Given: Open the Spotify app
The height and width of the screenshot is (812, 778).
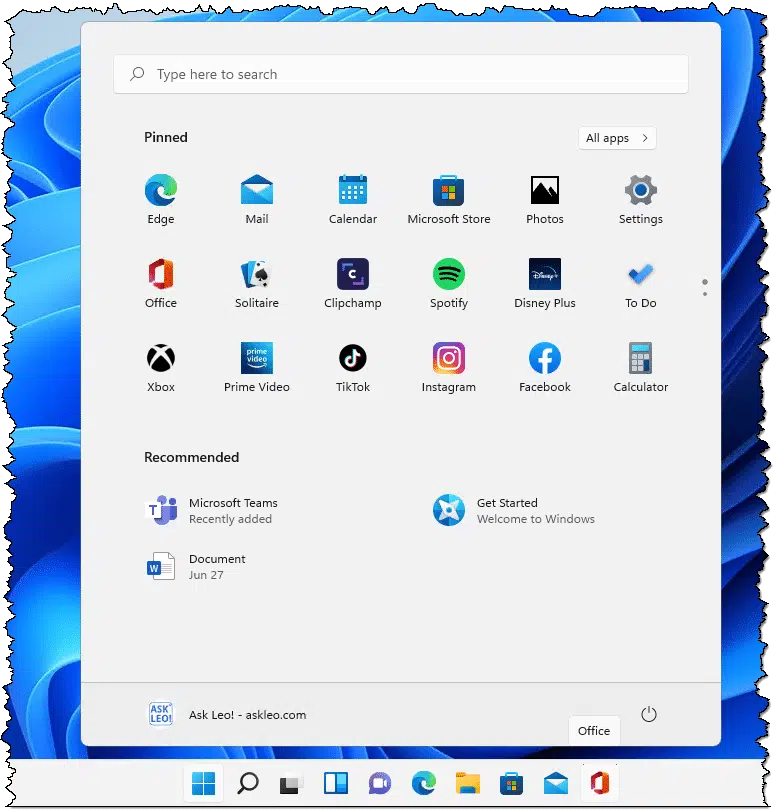Looking at the screenshot, I should [449, 283].
